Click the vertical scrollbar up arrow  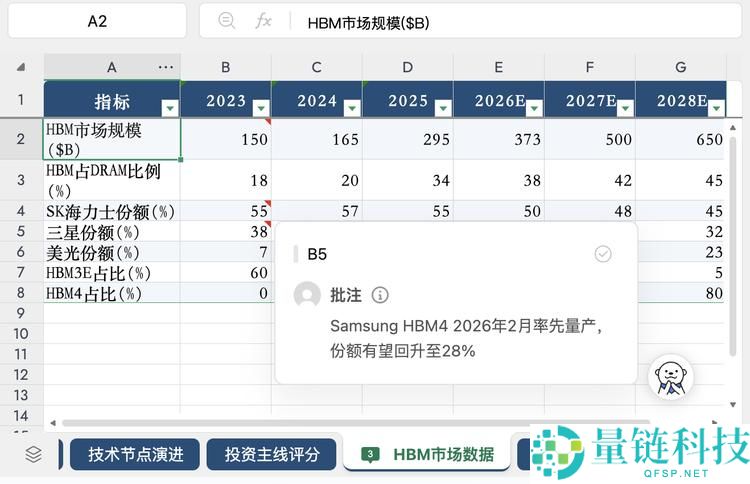click(732, 127)
